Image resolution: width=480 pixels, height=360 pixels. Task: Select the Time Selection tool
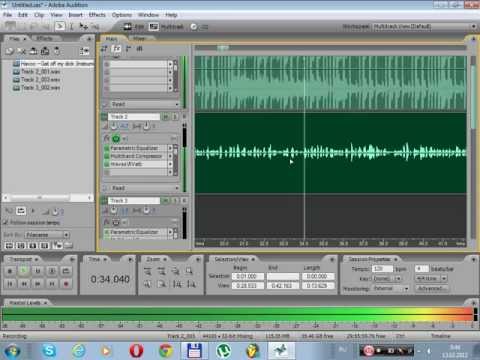[71, 26]
